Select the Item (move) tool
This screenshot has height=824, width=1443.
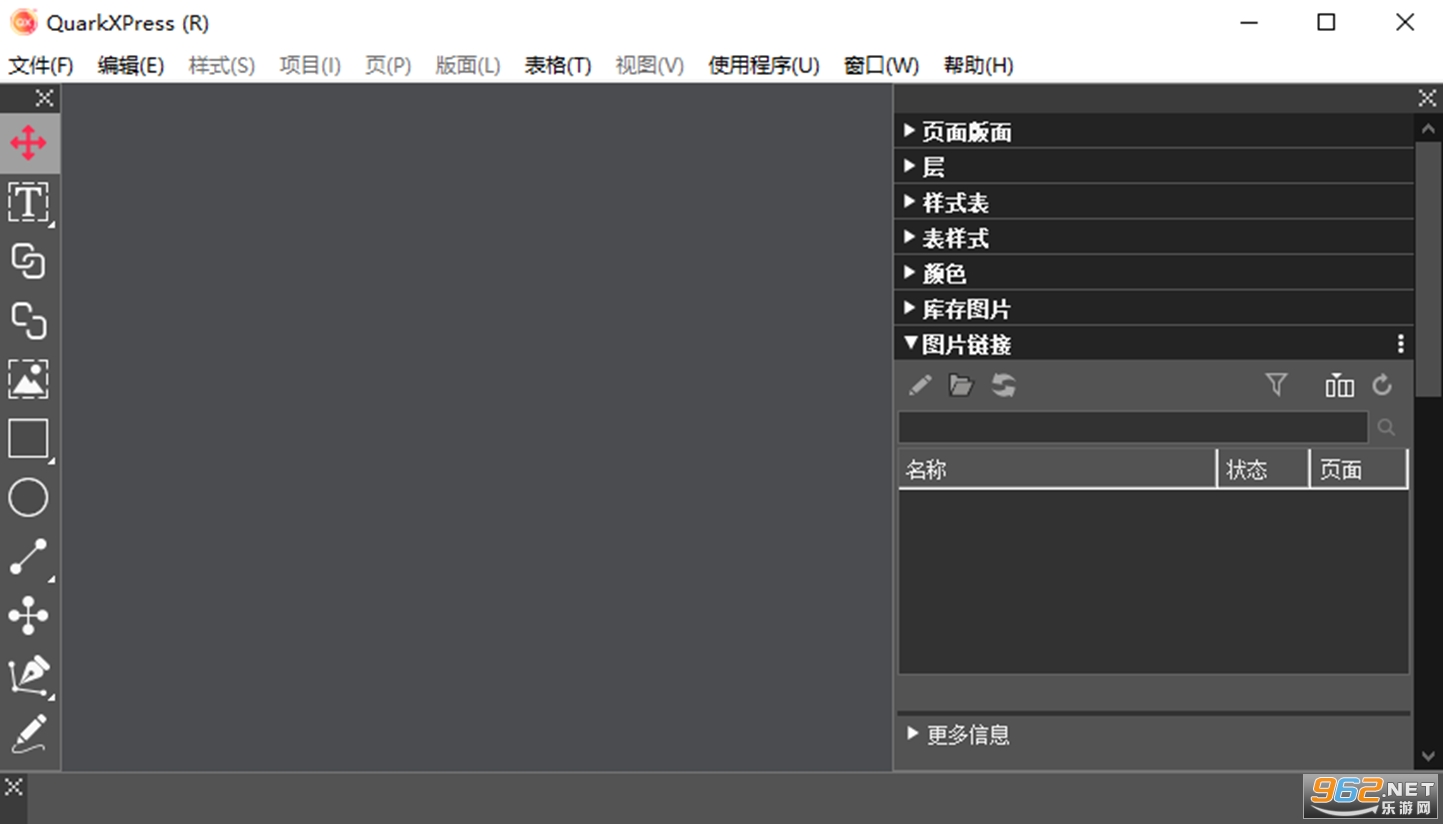click(x=28, y=143)
